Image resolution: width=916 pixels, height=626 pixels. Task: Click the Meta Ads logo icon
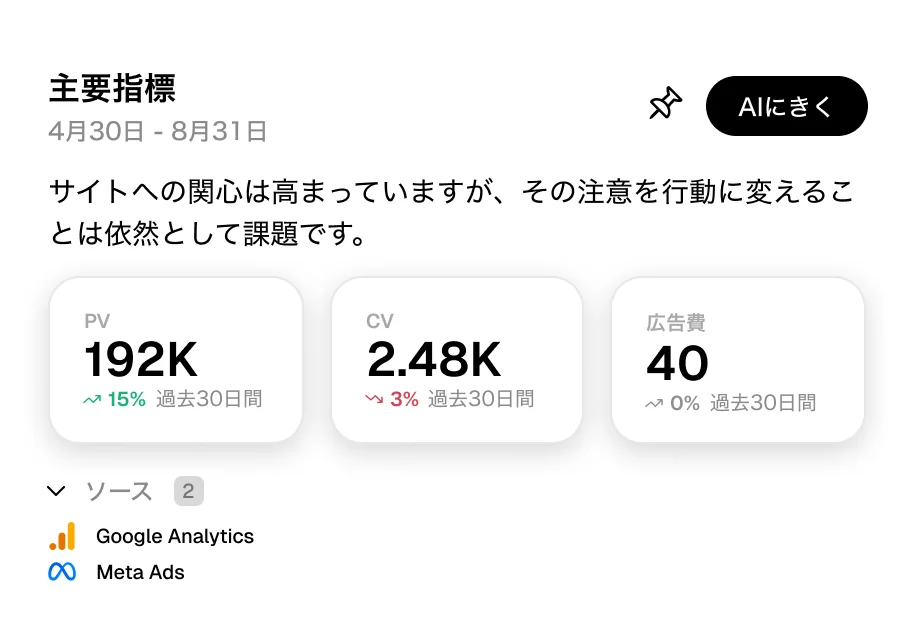tap(62, 572)
